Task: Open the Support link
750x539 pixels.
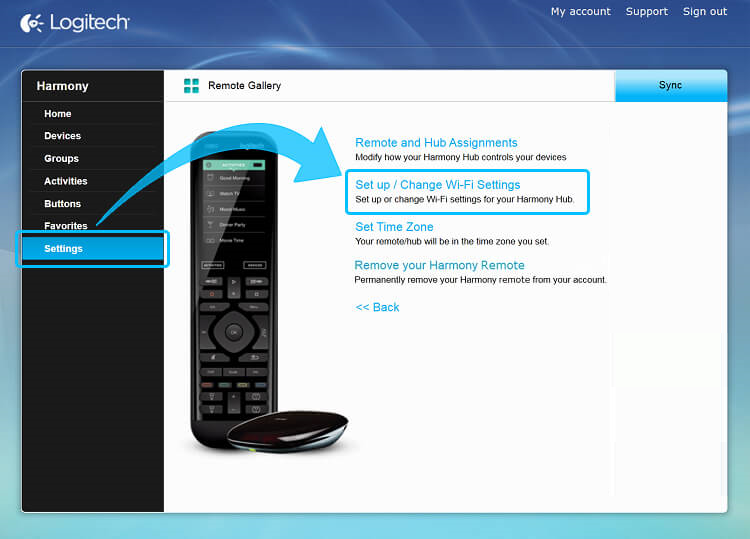Action: click(x=646, y=11)
